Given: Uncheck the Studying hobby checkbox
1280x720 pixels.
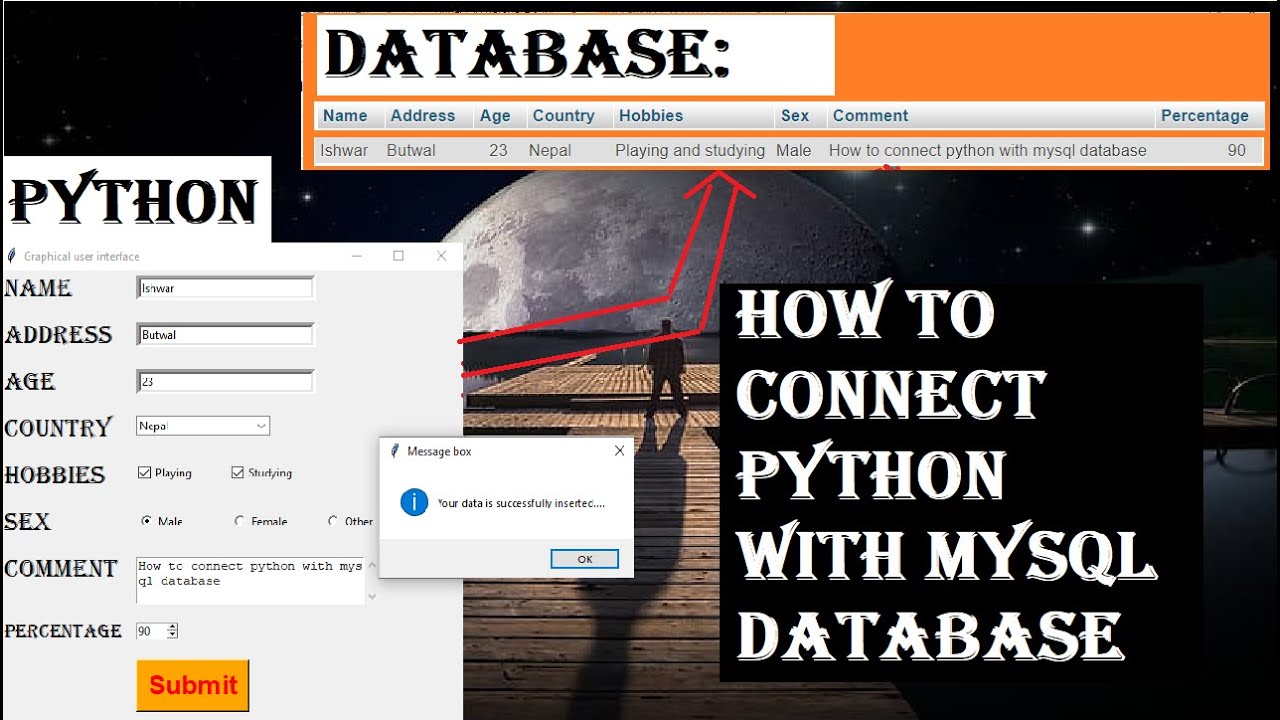Looking at the screenshot, I should tap(238, 473).
